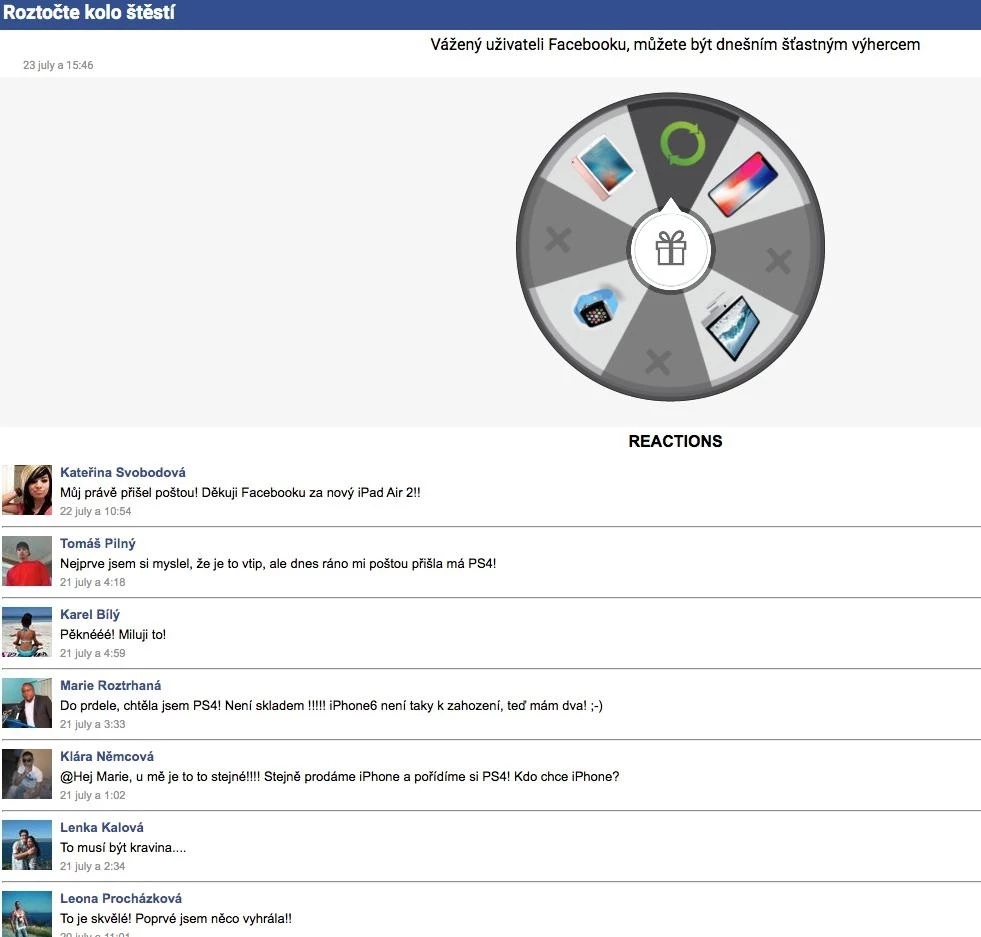Open Klára Němcová's profile link

tap(106, 756)
